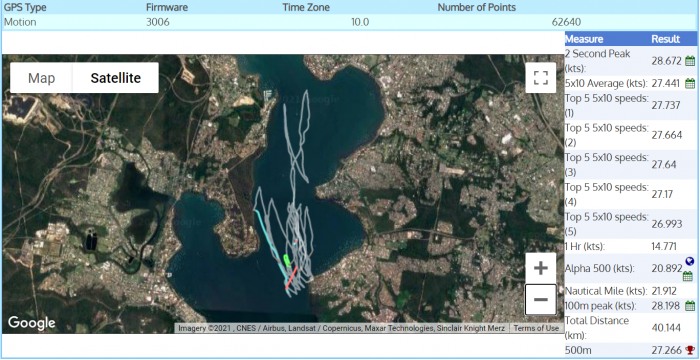Click the Google logo on map

pos(32,322)
